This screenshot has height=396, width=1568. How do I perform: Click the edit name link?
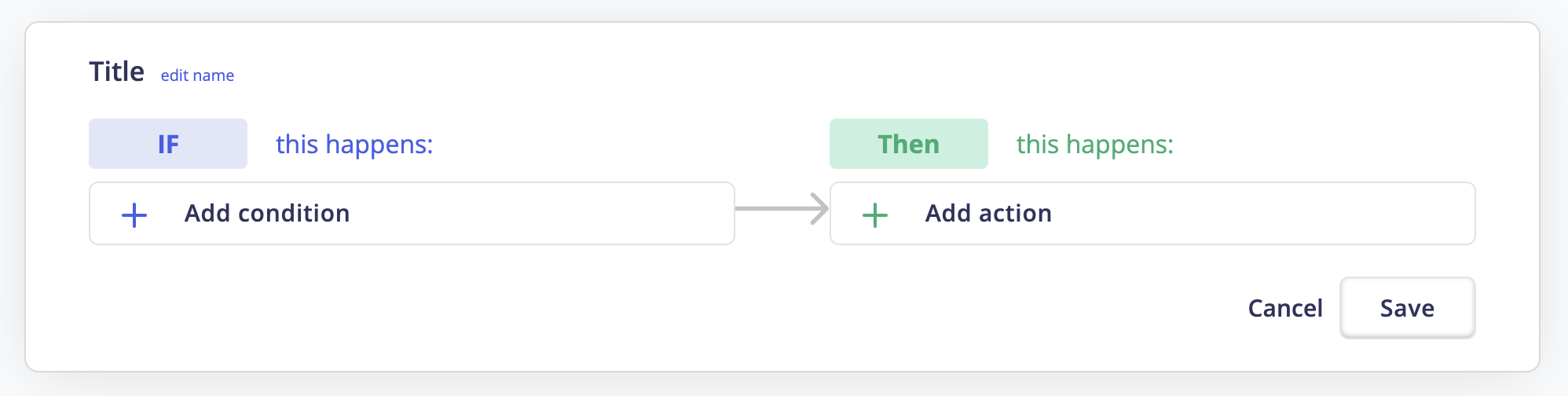click(x=197, y=75)
